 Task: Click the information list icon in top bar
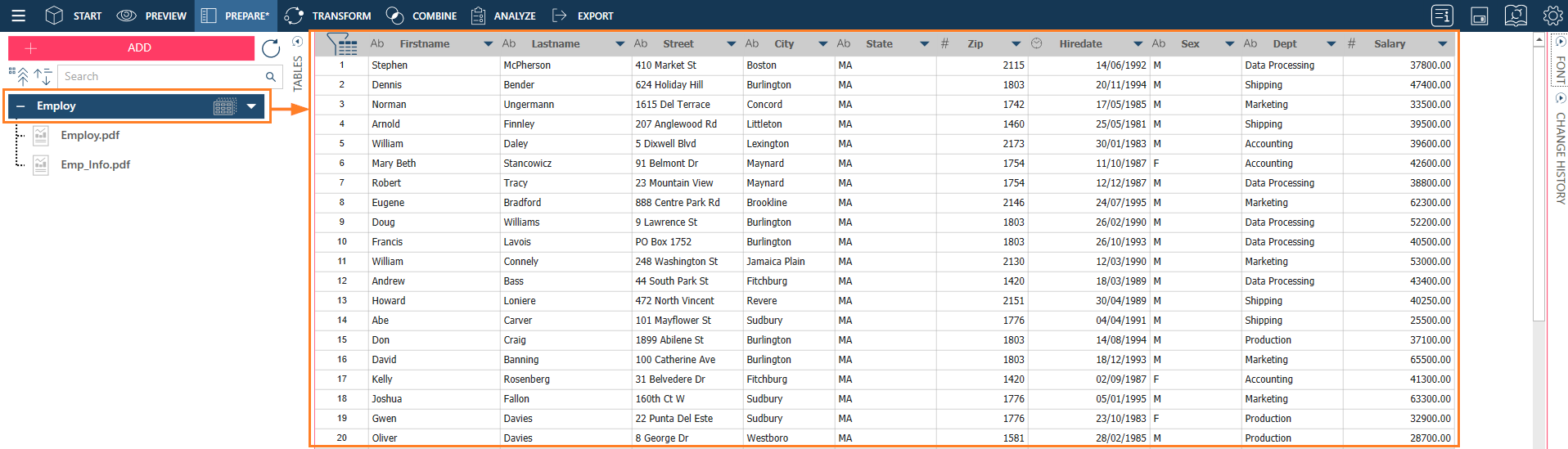[1442, 16]
